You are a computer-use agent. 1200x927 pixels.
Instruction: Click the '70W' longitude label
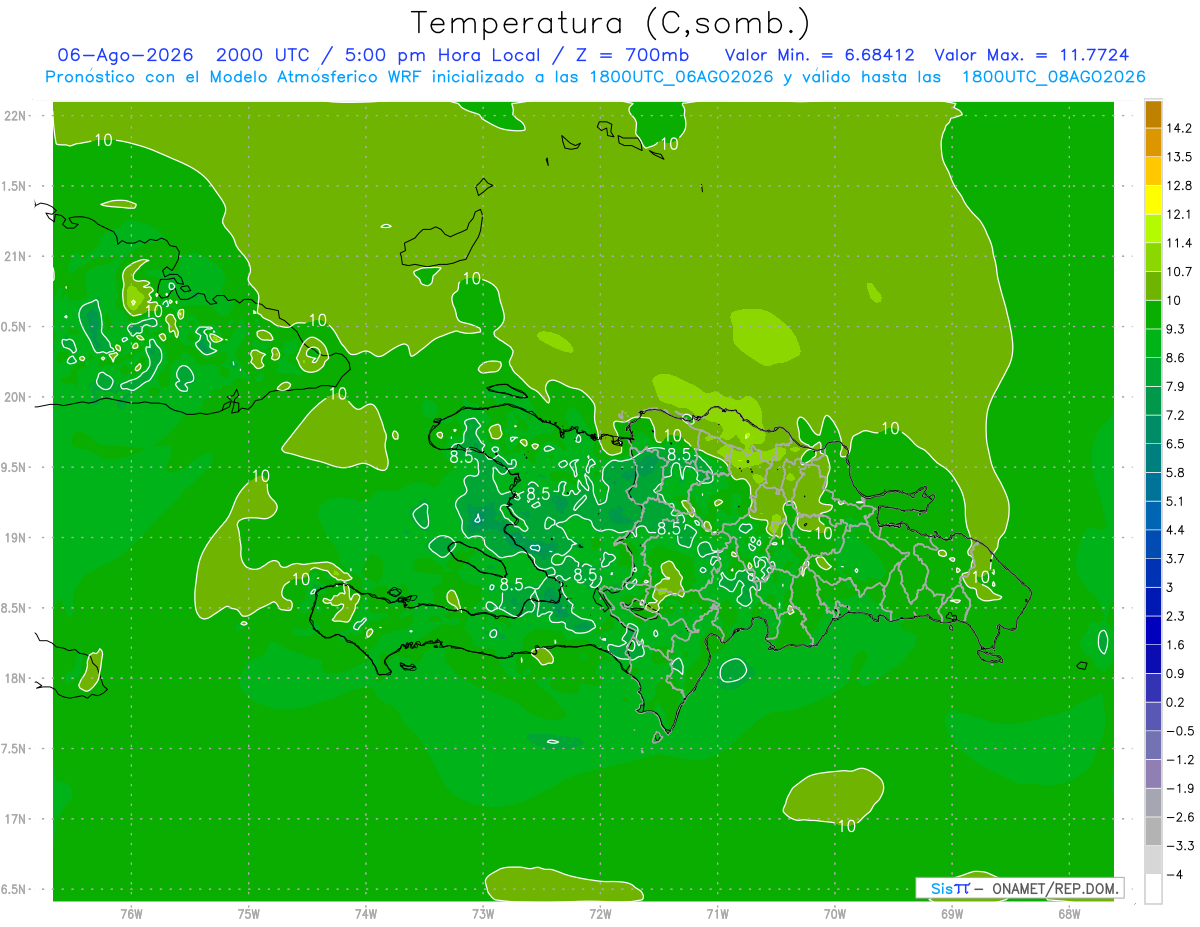(835, 914)
